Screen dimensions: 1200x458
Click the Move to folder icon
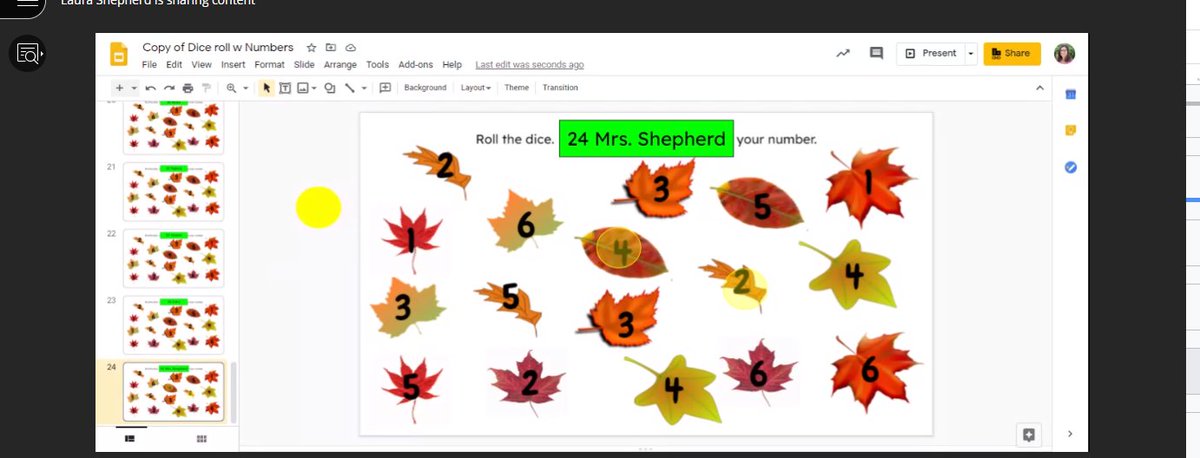[x=331, y=47]
